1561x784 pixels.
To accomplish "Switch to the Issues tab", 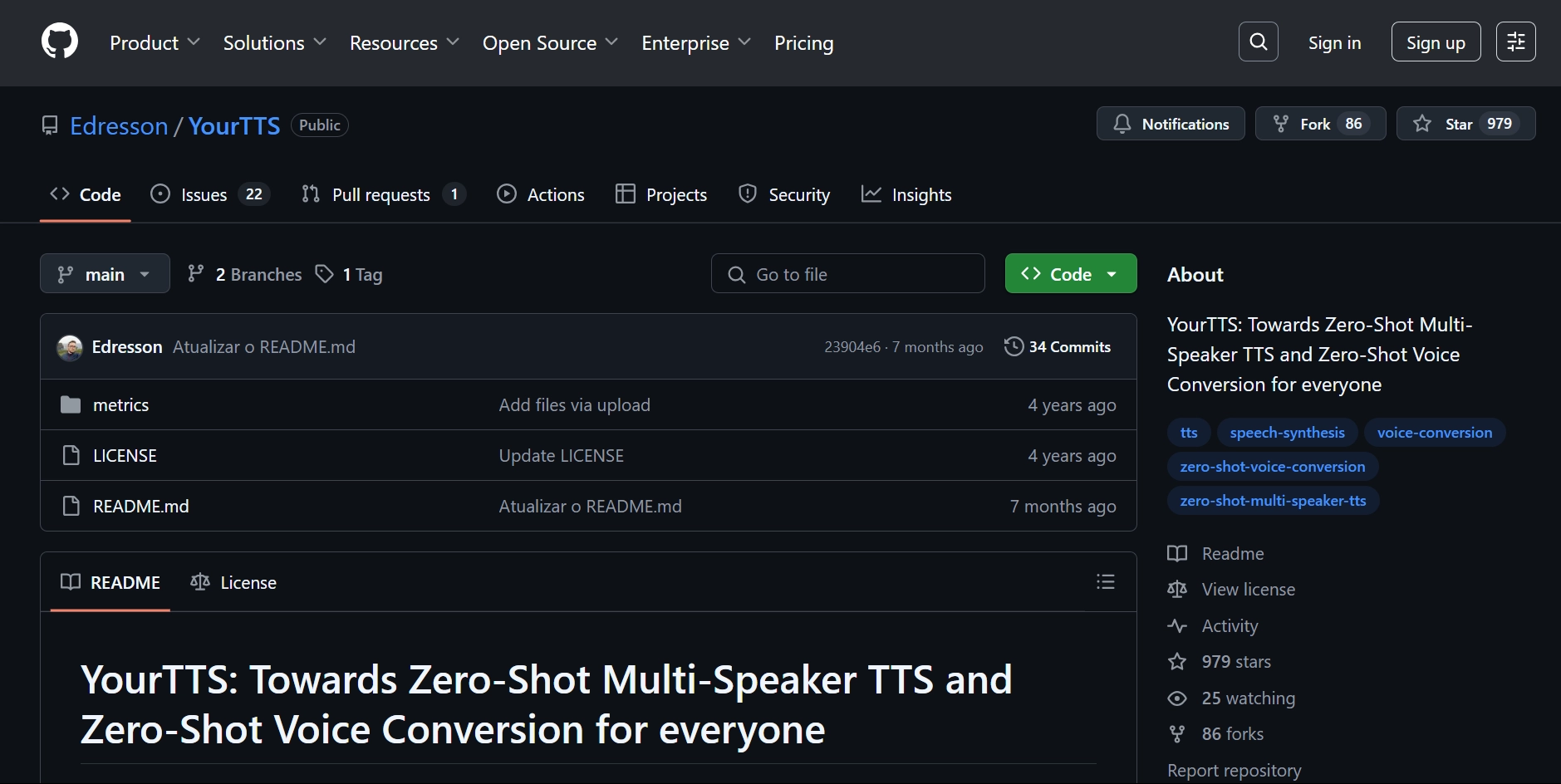I will click(x=202, y=194).
